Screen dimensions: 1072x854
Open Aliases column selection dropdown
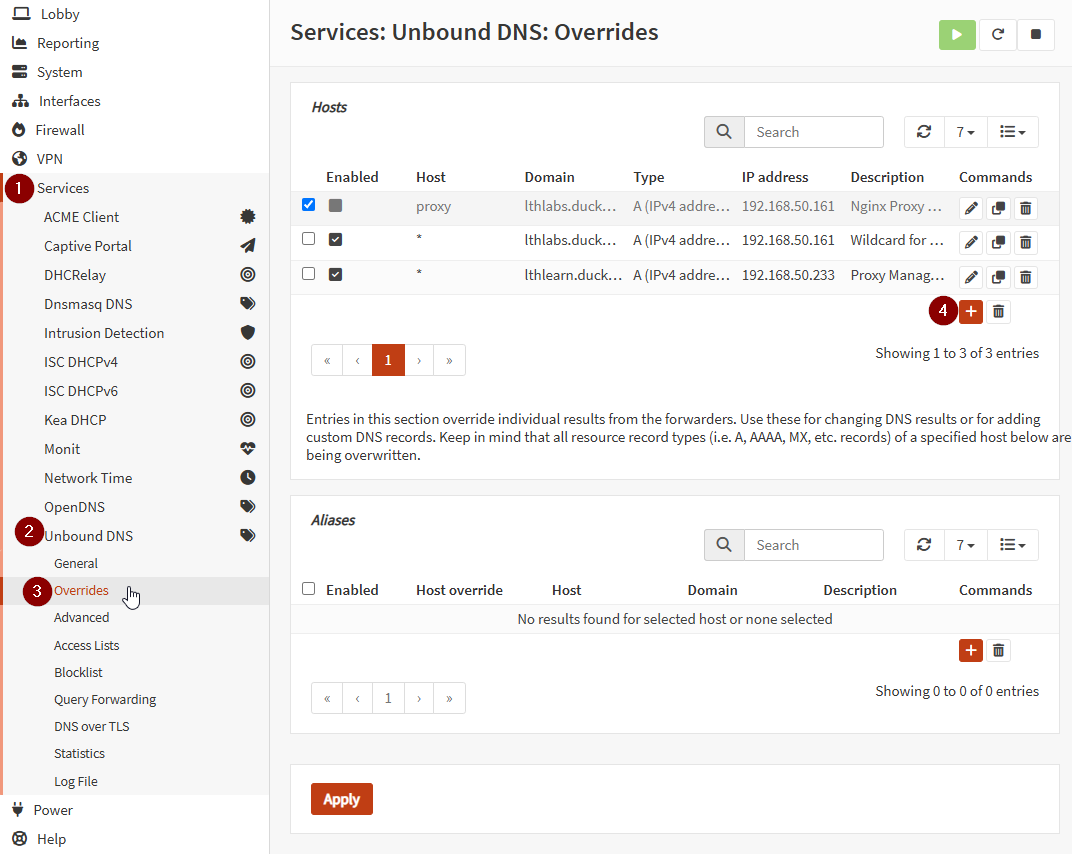pyautogui.click(x=1013, y=545)
